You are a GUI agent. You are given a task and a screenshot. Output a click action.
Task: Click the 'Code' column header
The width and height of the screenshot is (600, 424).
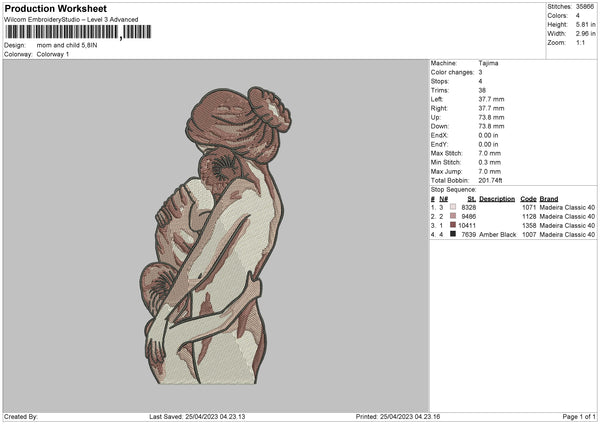point(528,199)
